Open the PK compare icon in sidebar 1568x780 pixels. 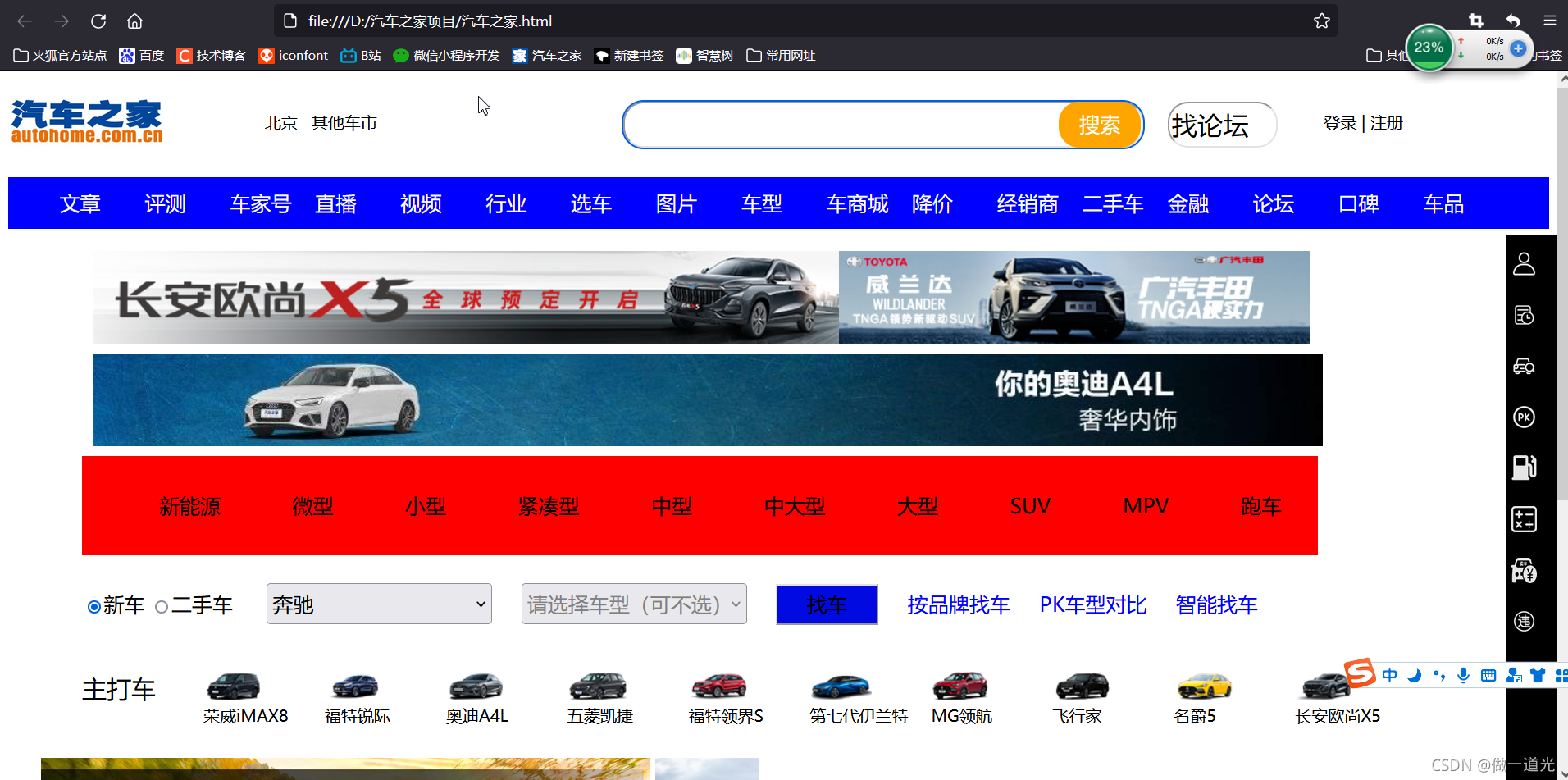coord(1524,417)
